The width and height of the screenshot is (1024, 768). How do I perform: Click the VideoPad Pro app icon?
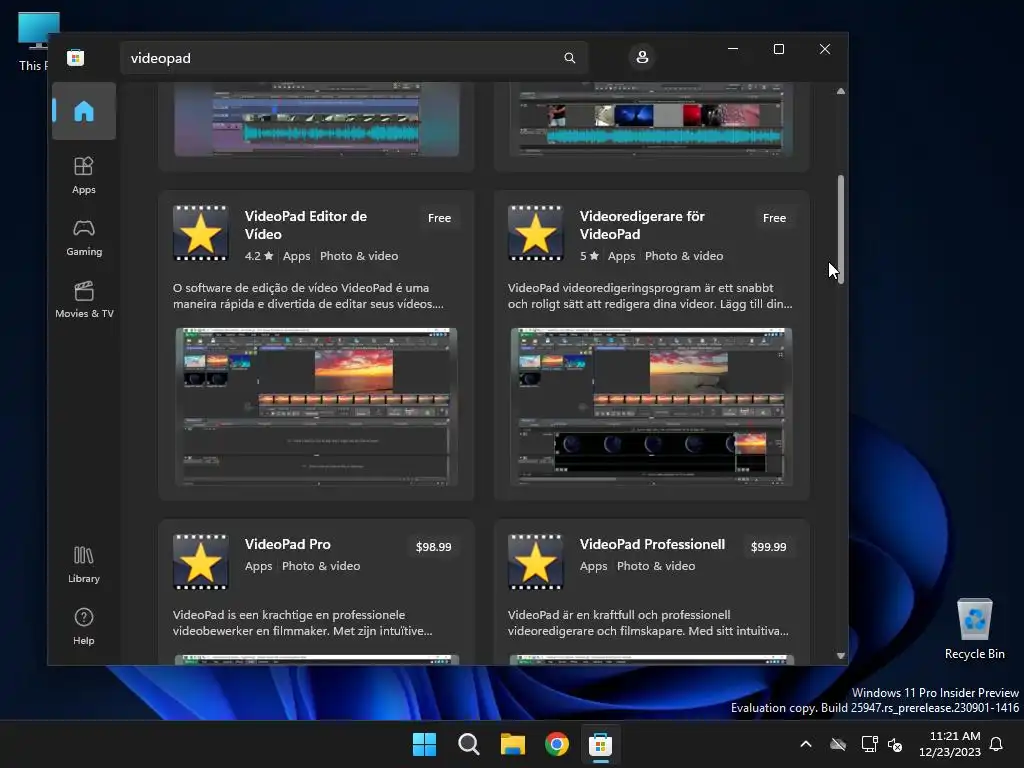[200, 562]
